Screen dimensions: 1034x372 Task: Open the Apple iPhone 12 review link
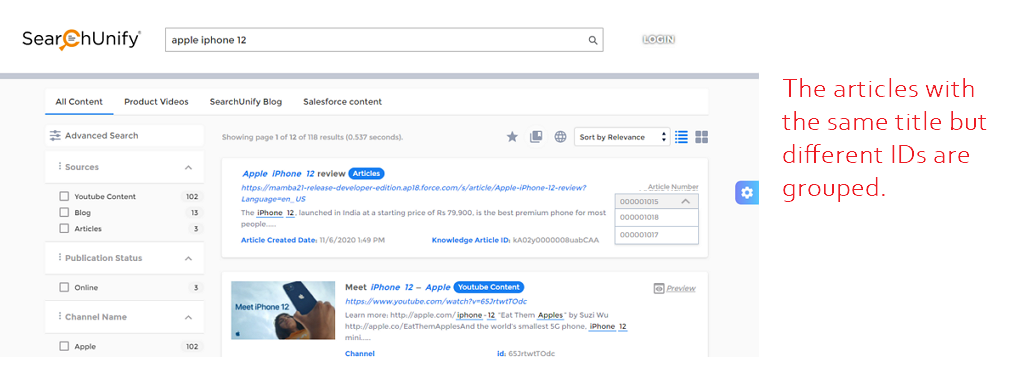point(293,173)
